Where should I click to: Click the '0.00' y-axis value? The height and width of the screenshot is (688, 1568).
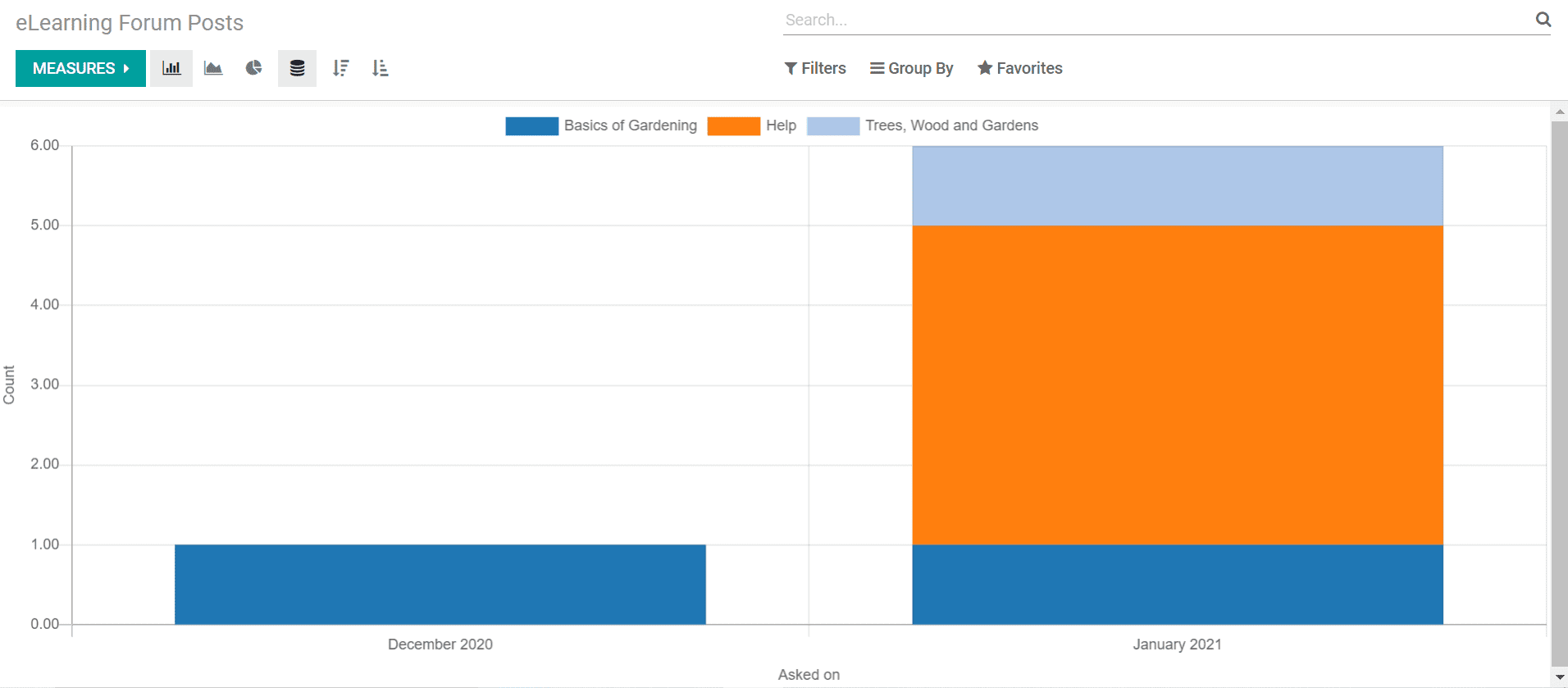click(x=45, y=624)
